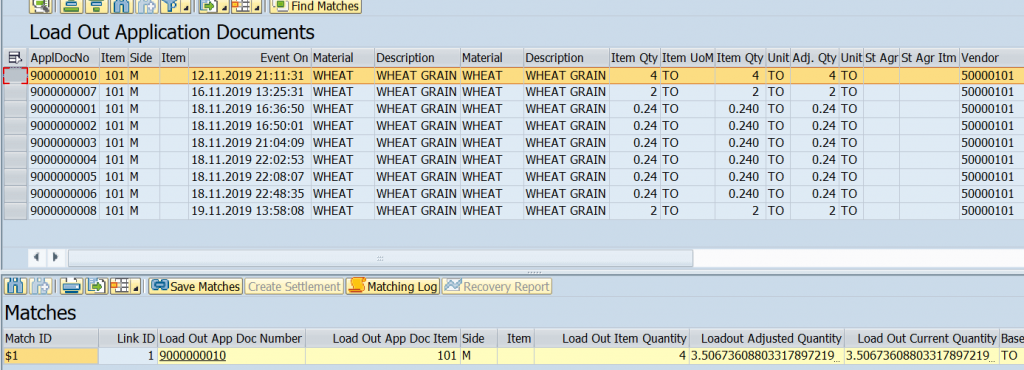Click event time 19.11.2019 13:58:08

click(249, 211)
